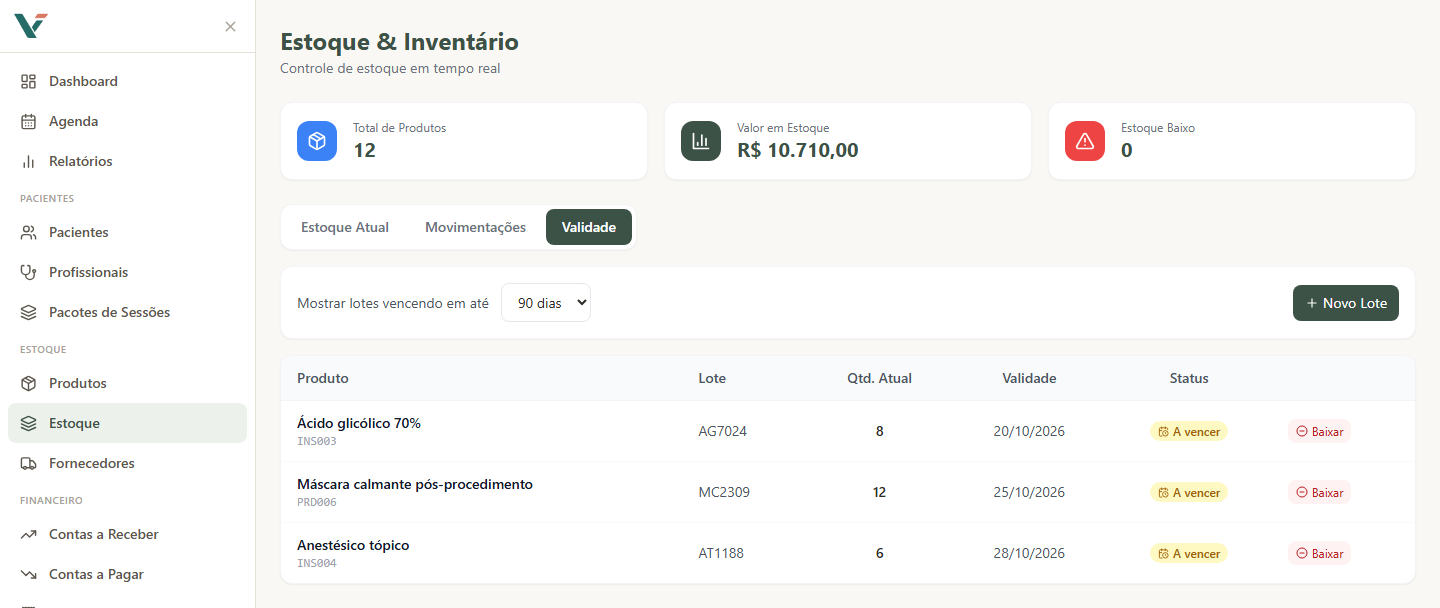Click product code INS003
Image resolution: width=1440 pixels, height=608 pixels.
(317, 441)
